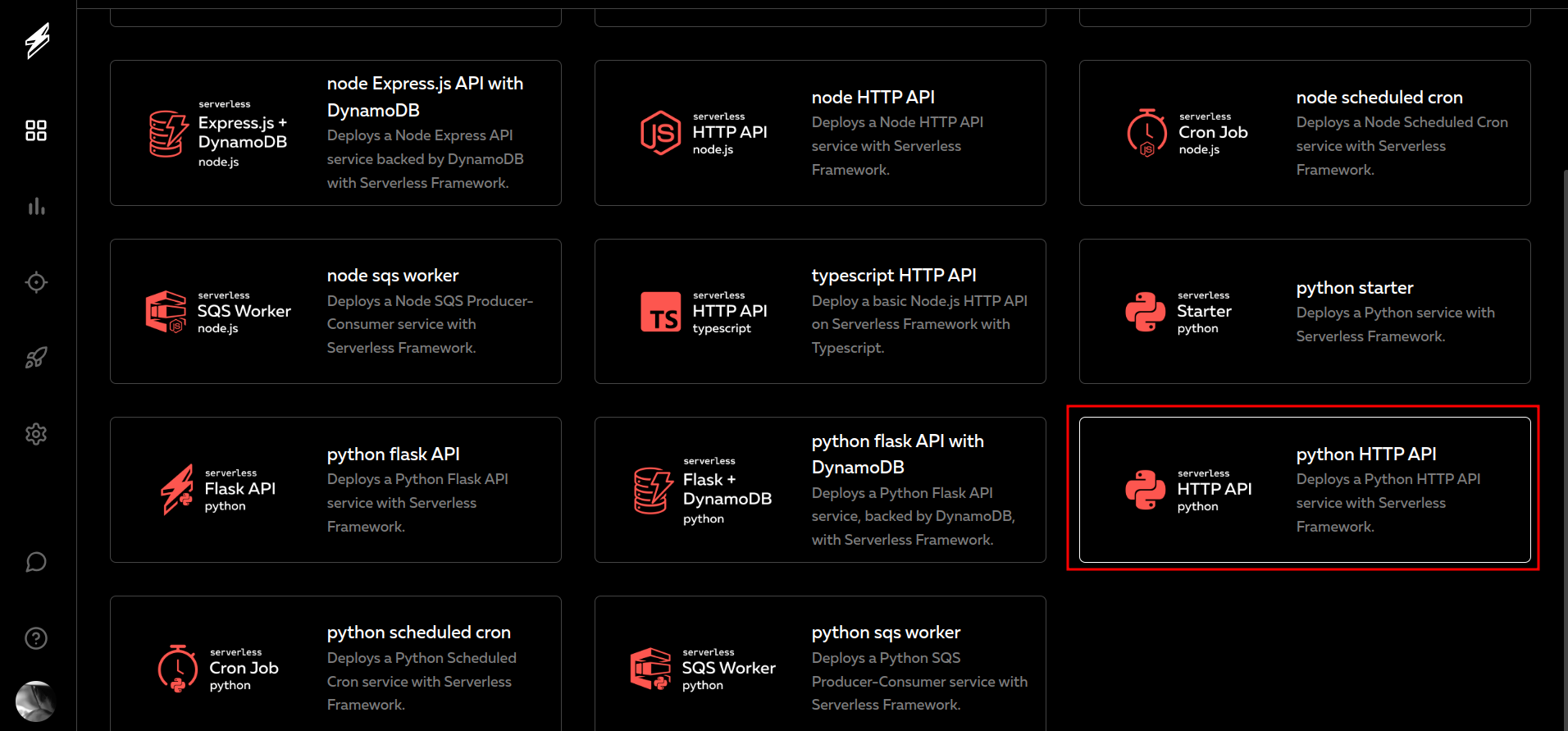Click 'Deploys a Python Flask API service, backed' description

(914, 516)
